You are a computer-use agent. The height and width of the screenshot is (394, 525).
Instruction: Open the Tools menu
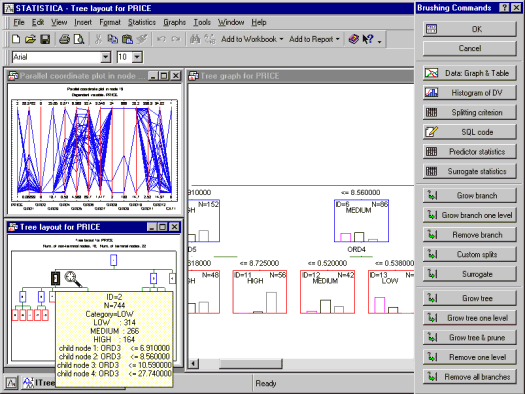[202, 22]
